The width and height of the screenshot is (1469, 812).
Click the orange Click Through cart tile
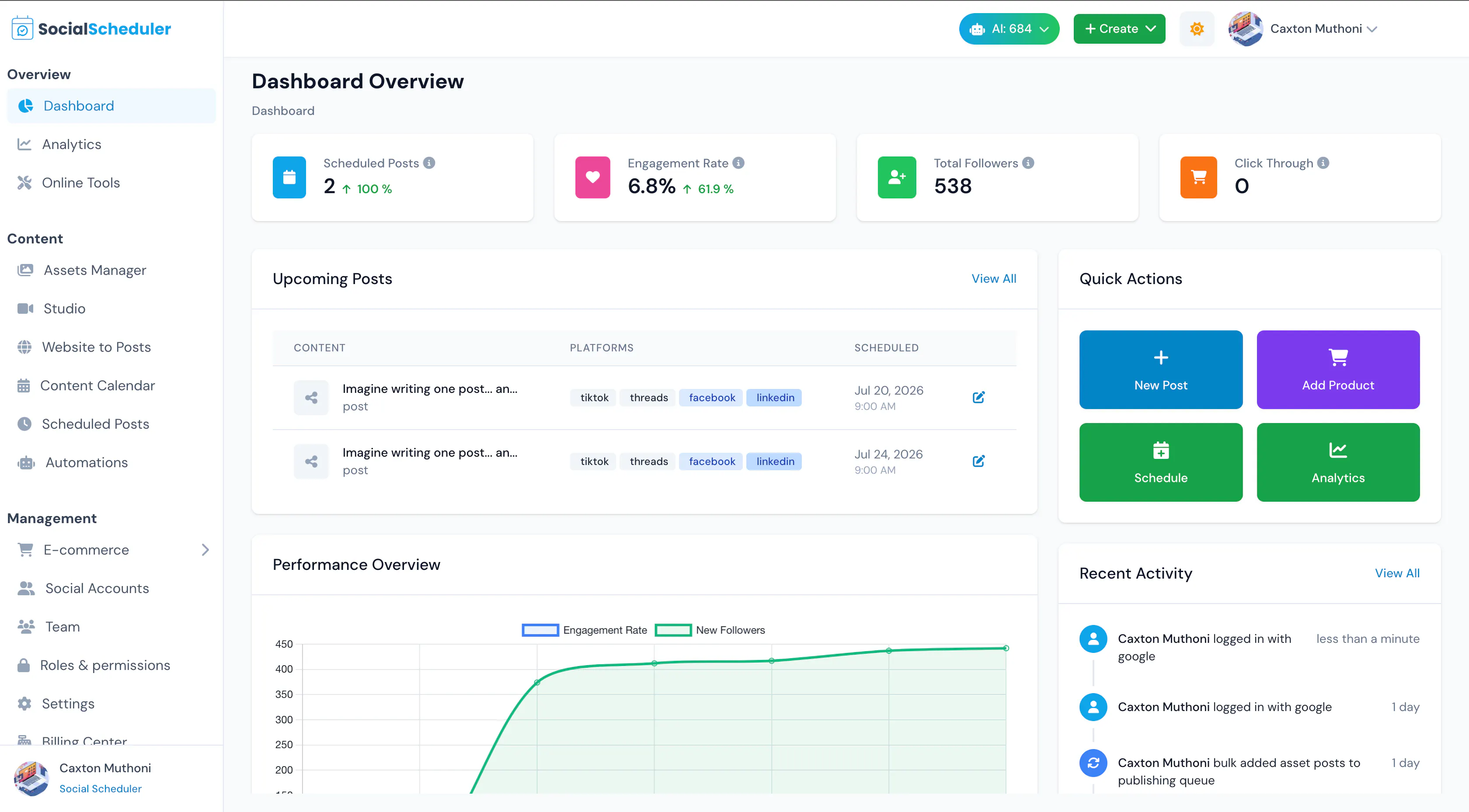click(x=1199, y=177)
